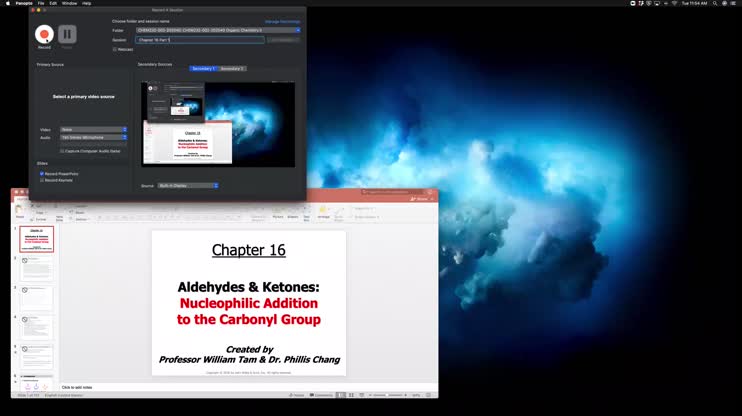Open the Folder dropdown
The image size is (742, 416).
[218, 30]
